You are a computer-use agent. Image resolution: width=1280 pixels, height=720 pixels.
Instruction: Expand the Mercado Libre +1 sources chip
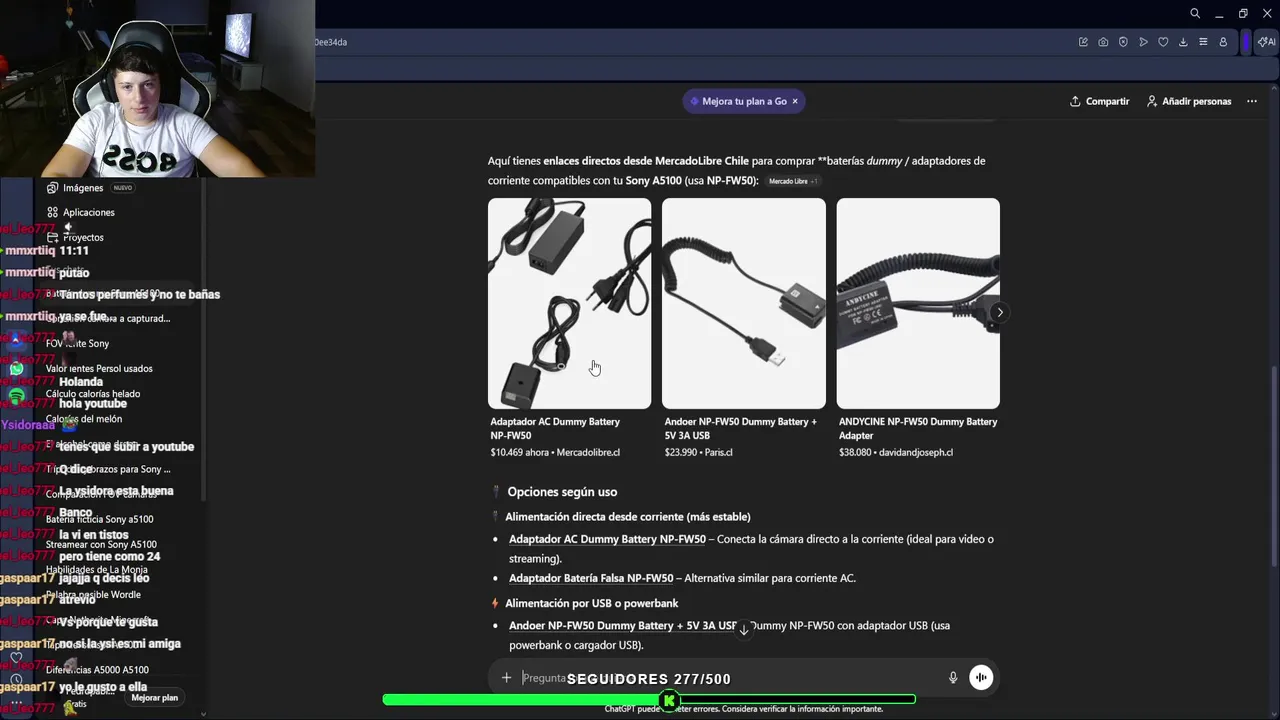click(x=793, y=181)
